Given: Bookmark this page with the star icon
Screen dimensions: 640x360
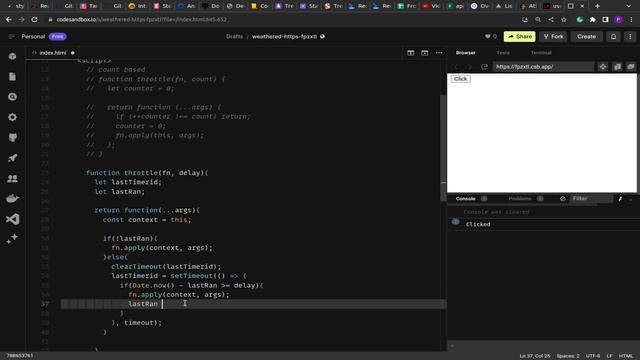Looking at the screenshot, I should tap(564, 20).
